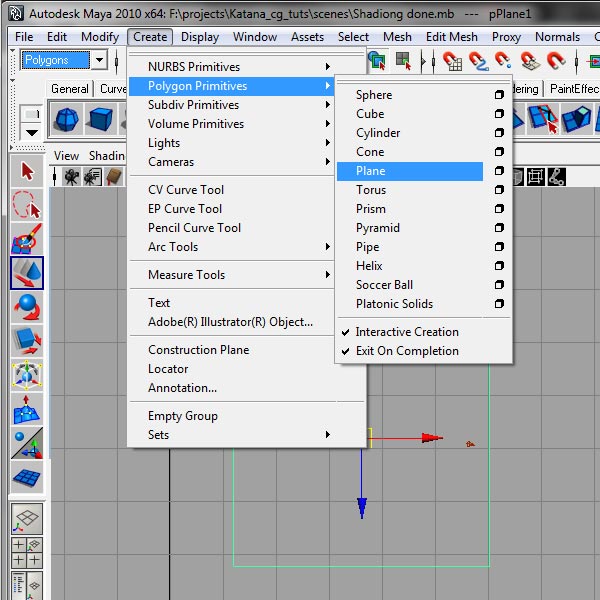Open Plane options box
Image resolution: width=600 pixels, height=600 pixels.
tap(499, 171)
